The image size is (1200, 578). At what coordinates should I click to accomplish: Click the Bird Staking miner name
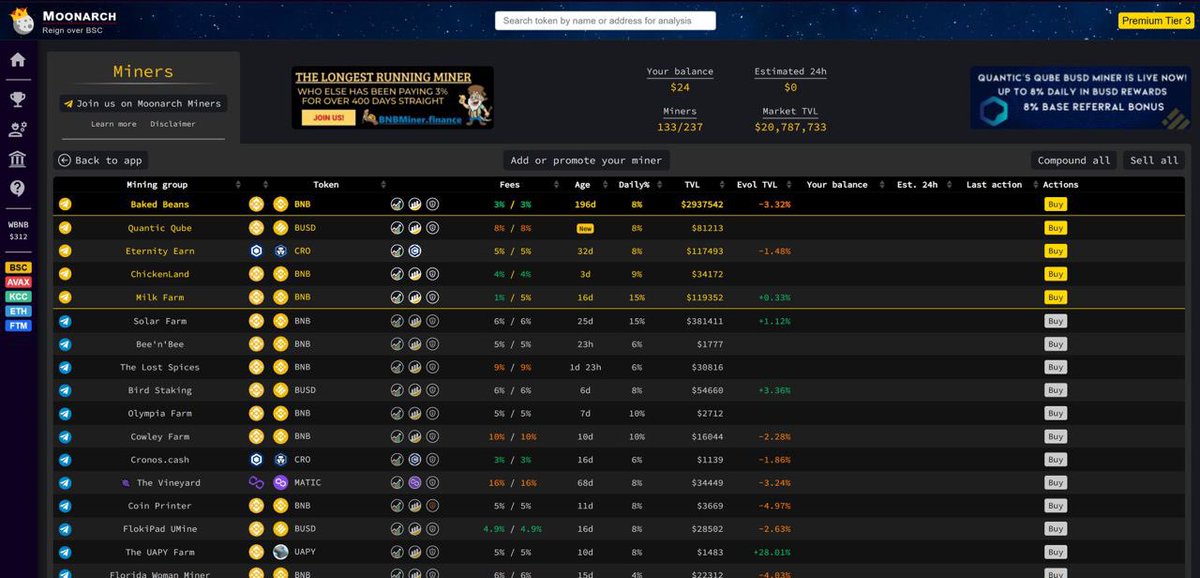pos(160,390)
